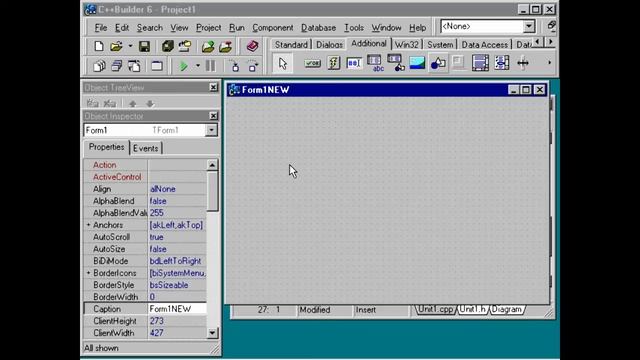Click the View Form toolbar icon

click(x=117, y=65)
